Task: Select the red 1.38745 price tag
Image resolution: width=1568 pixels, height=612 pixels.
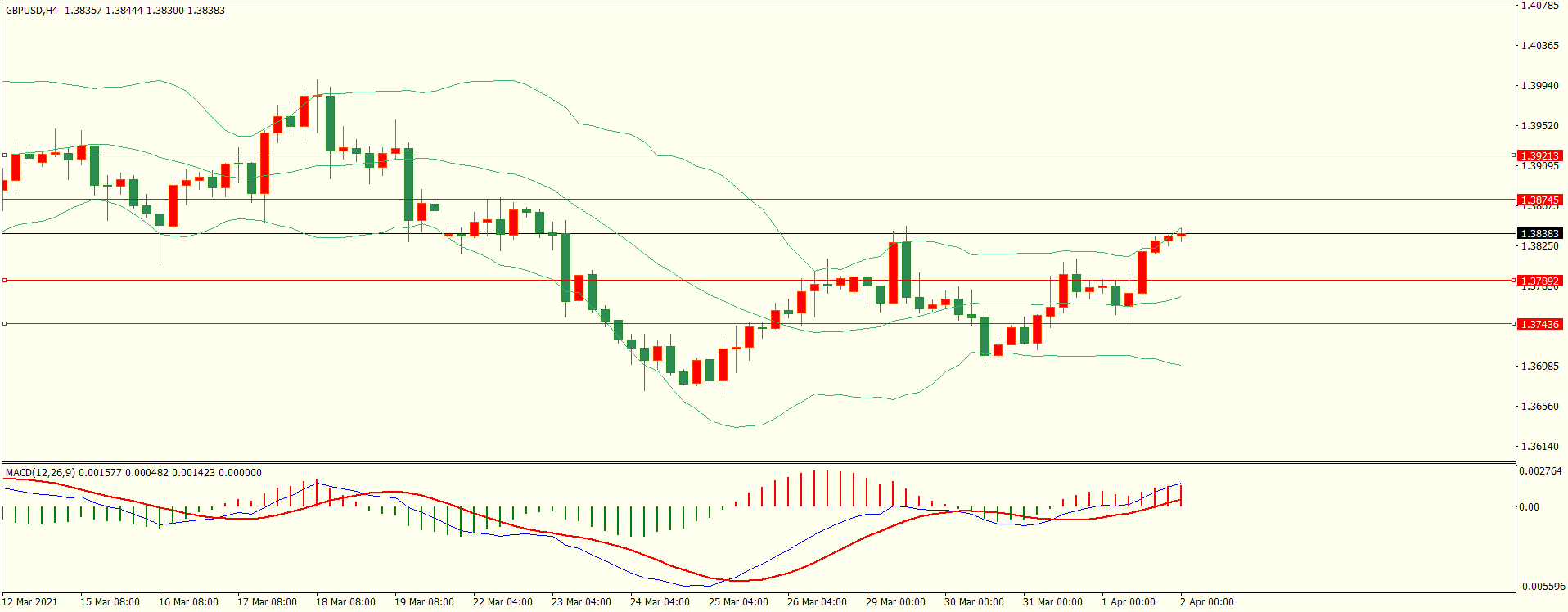Action: tap(1540, 200)
